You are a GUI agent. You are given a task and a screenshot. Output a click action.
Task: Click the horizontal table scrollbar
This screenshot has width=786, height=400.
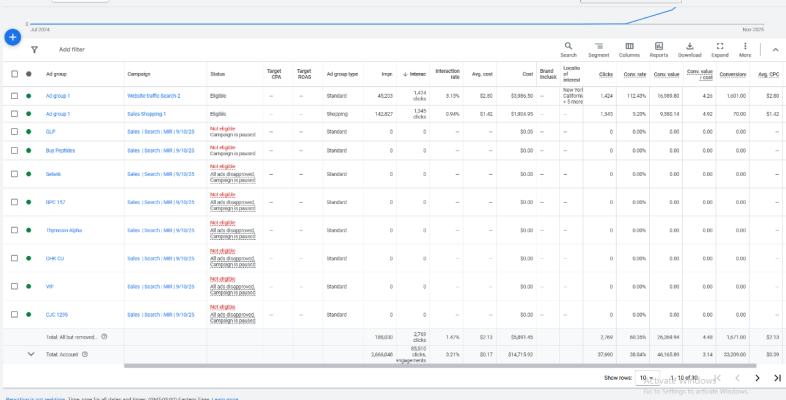[440, 366]
